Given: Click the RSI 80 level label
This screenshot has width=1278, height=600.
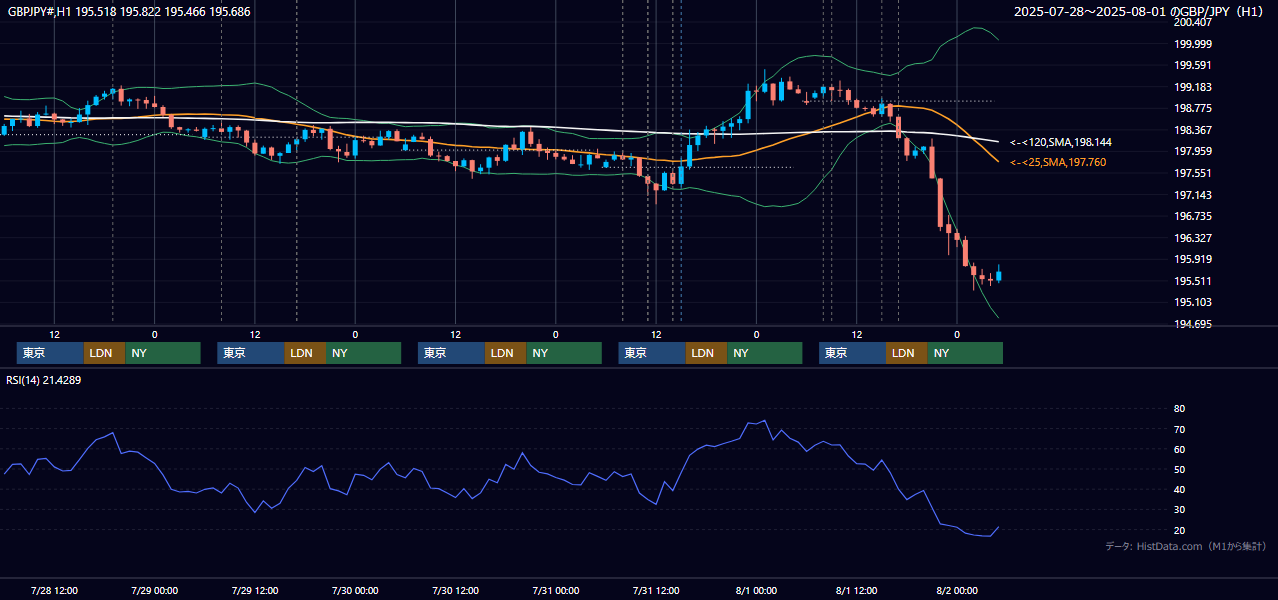Looking at the screenshot, I should 1180,409.
